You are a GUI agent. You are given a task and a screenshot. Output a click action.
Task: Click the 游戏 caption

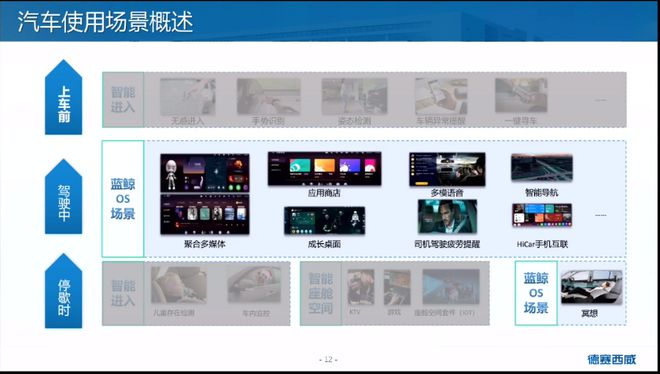click(394, 313)
